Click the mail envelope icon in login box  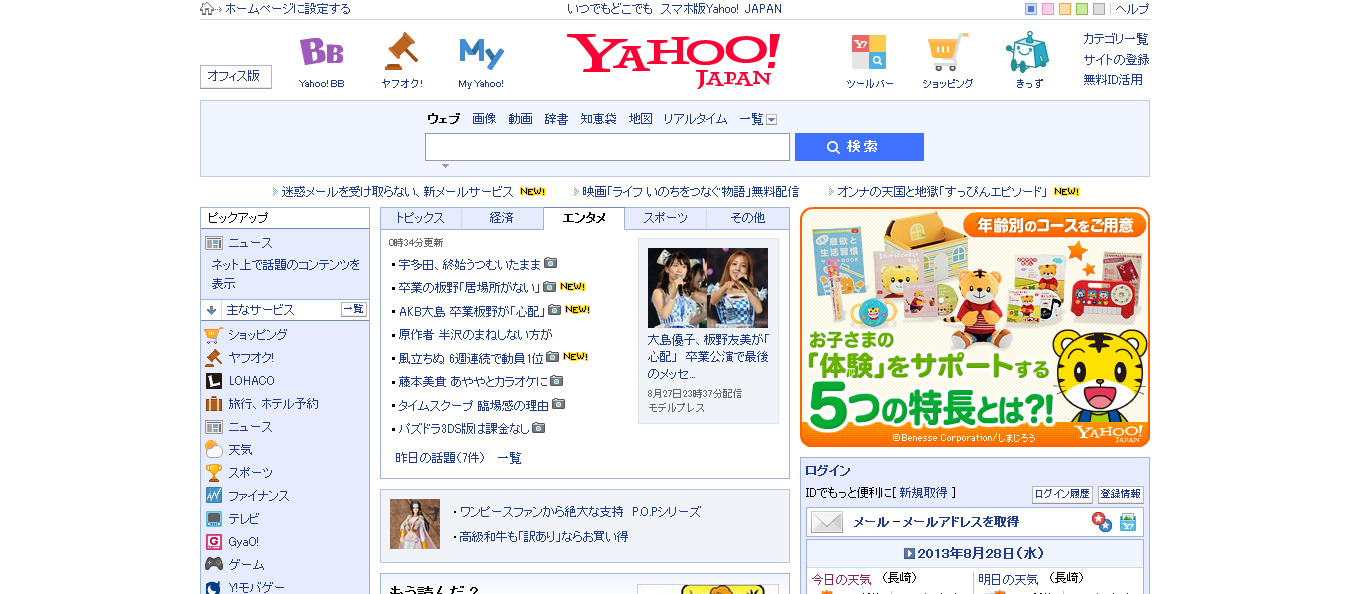click(x=827, y=522)
